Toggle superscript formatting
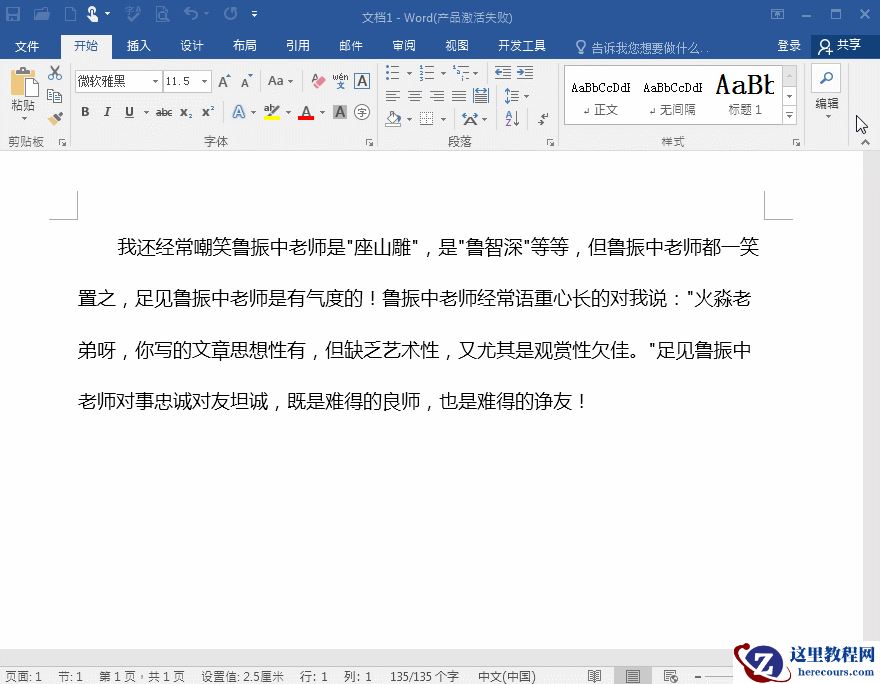This screenshot has height=684, width=880. 208,112
